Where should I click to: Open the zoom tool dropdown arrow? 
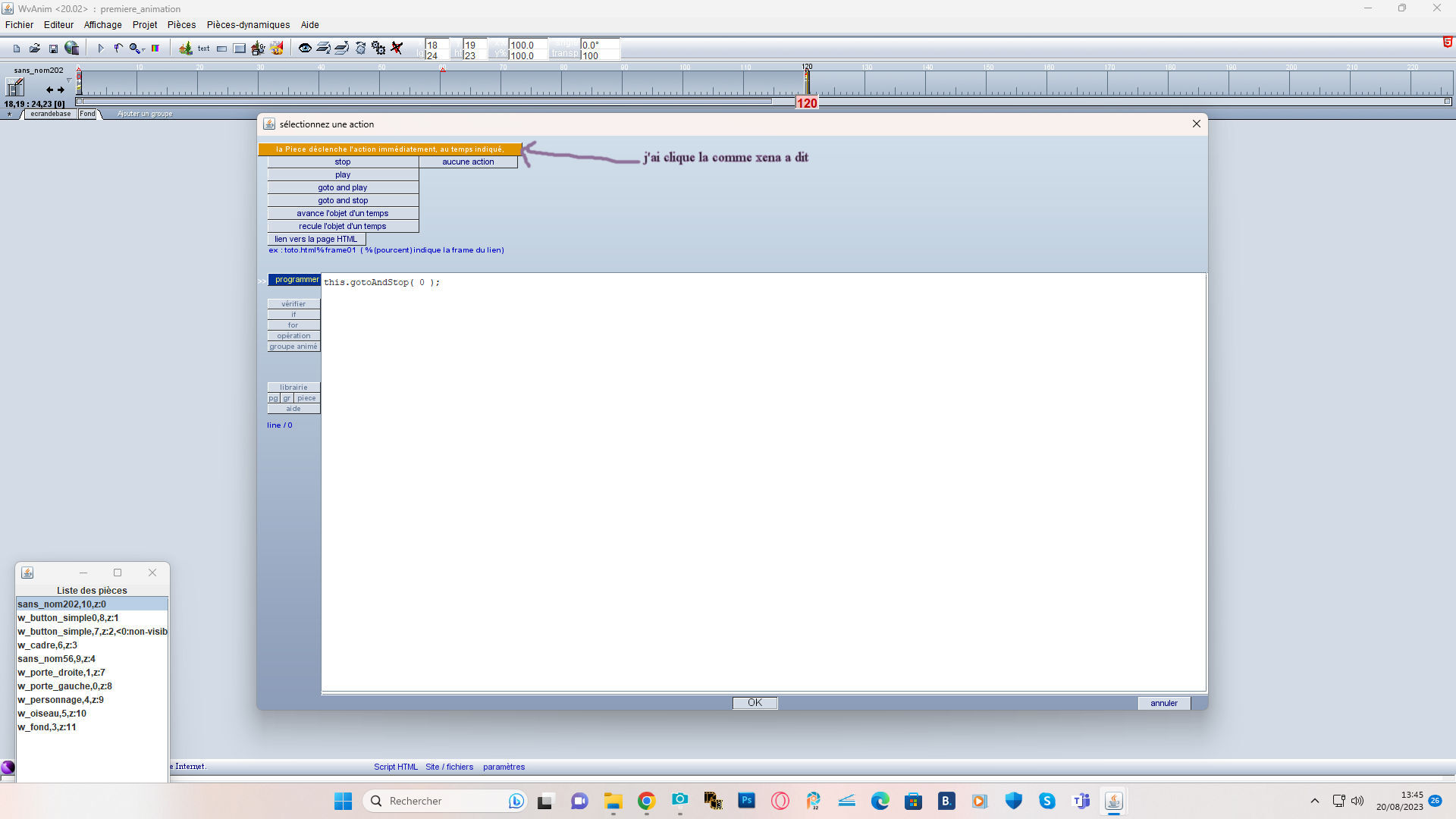pos(143,50)
